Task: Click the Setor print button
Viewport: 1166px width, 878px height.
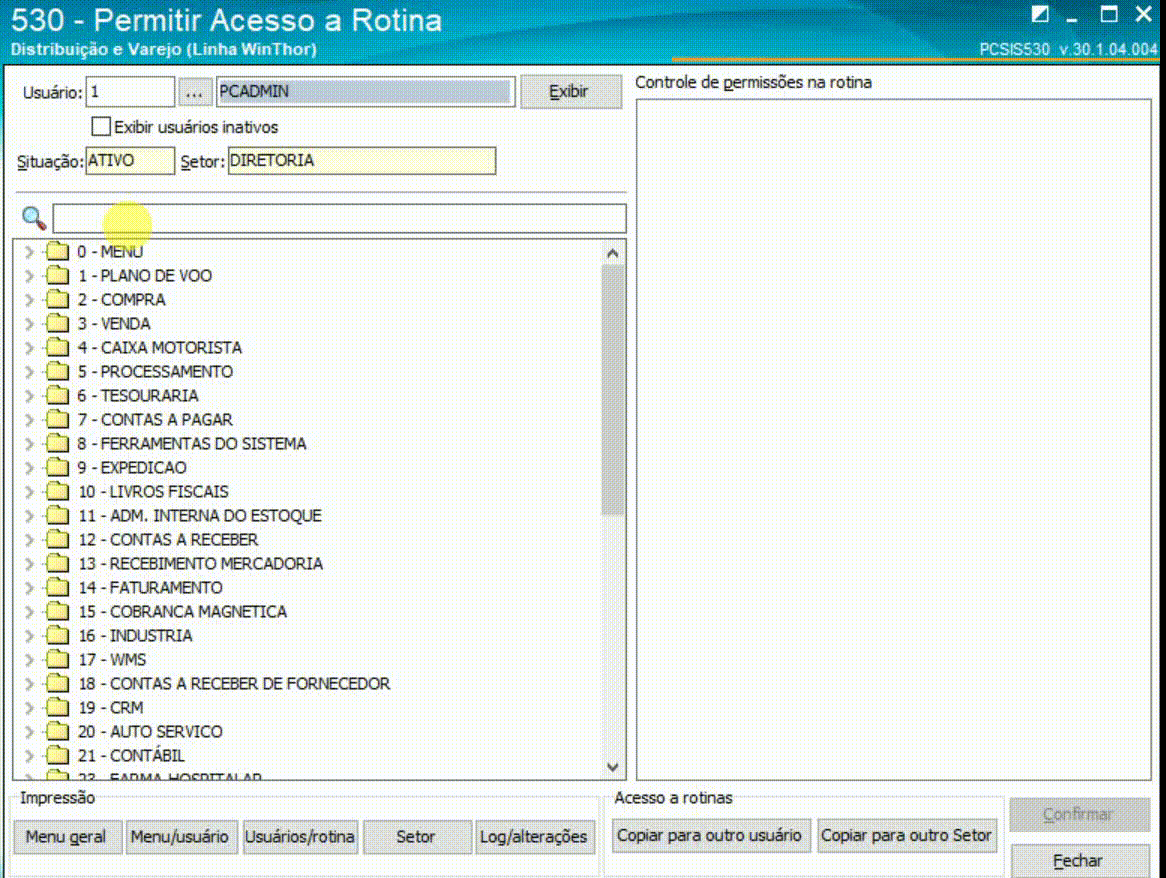Action: (x=416, y=837)
